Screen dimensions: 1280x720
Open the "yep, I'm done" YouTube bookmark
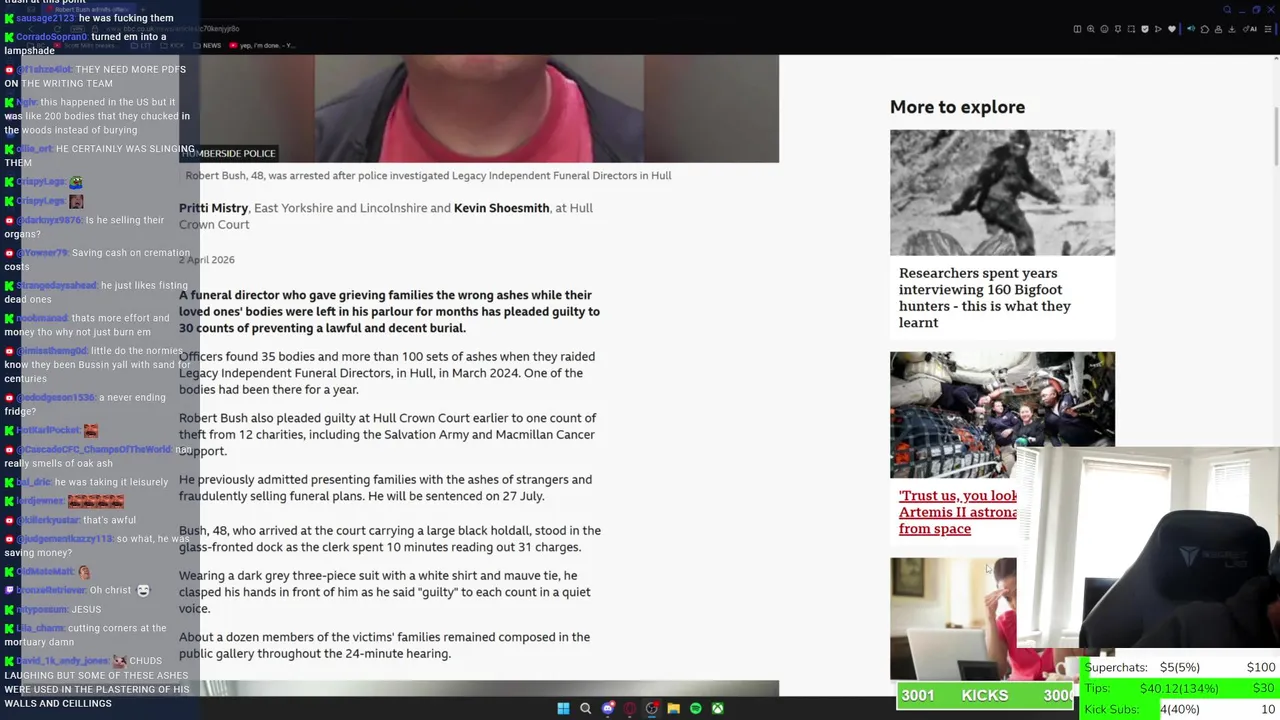tap(262, 45)
